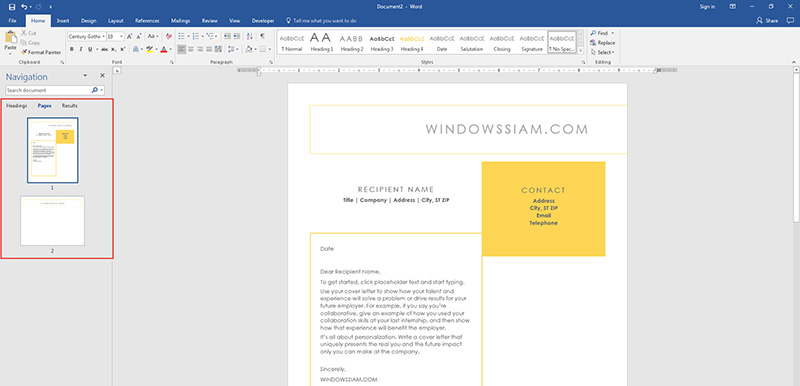Screen dimensions: 800x386
Task: Open the font size dropdown
Action: coord(121,37)
